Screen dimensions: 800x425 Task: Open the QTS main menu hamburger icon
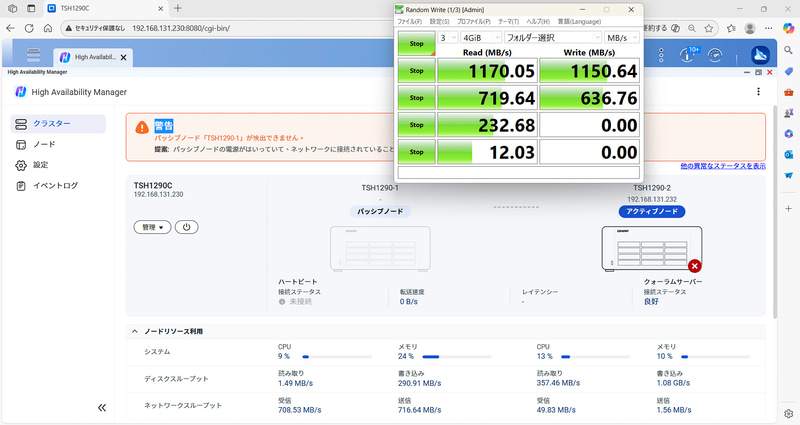pos(34,55)
